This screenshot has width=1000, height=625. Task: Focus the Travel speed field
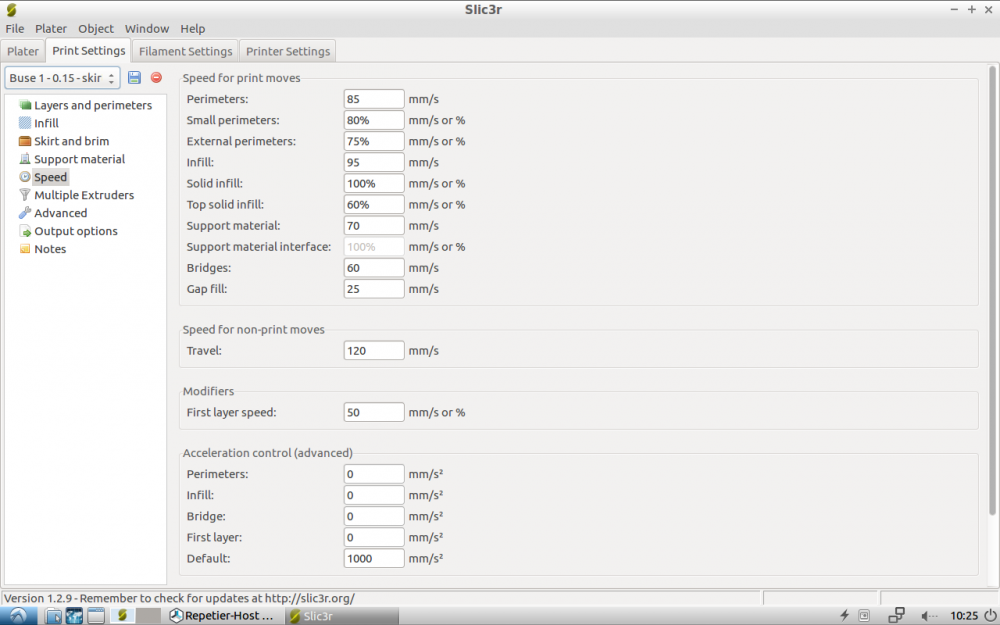point(374,350)
